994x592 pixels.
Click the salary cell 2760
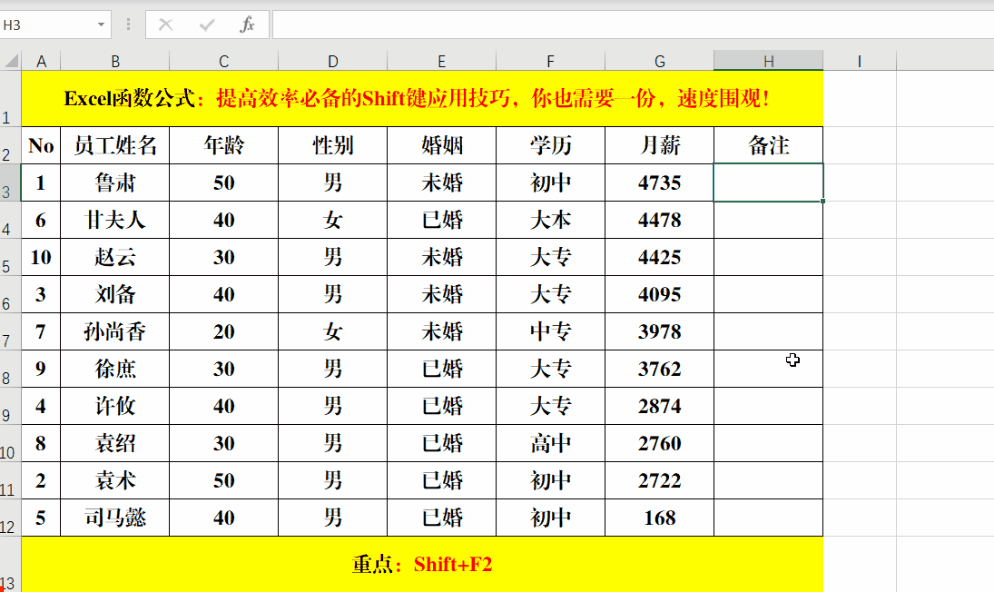coord(659,443)
